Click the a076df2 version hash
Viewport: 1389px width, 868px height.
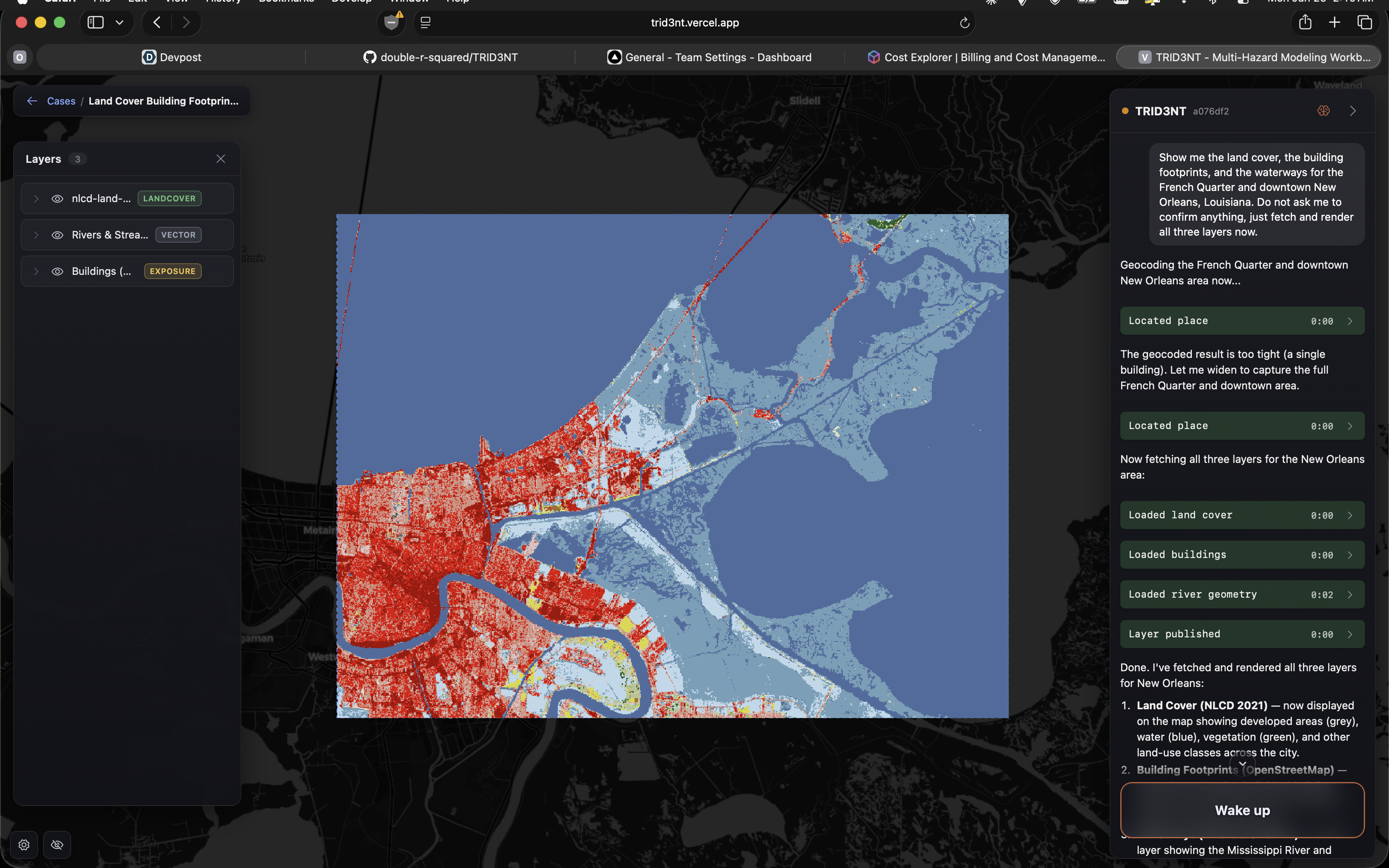click(1210, 111)
